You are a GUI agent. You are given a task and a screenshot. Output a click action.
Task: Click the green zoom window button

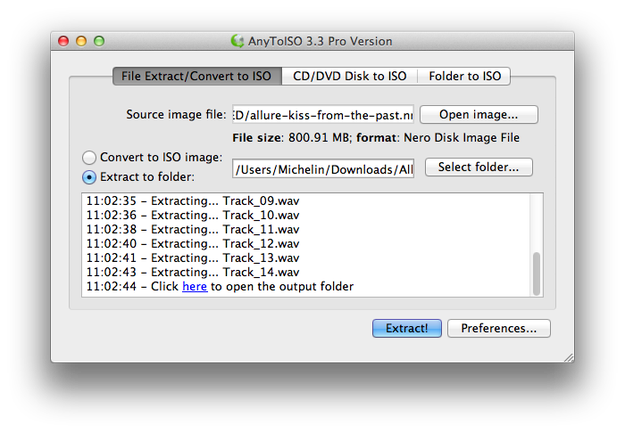99,41
